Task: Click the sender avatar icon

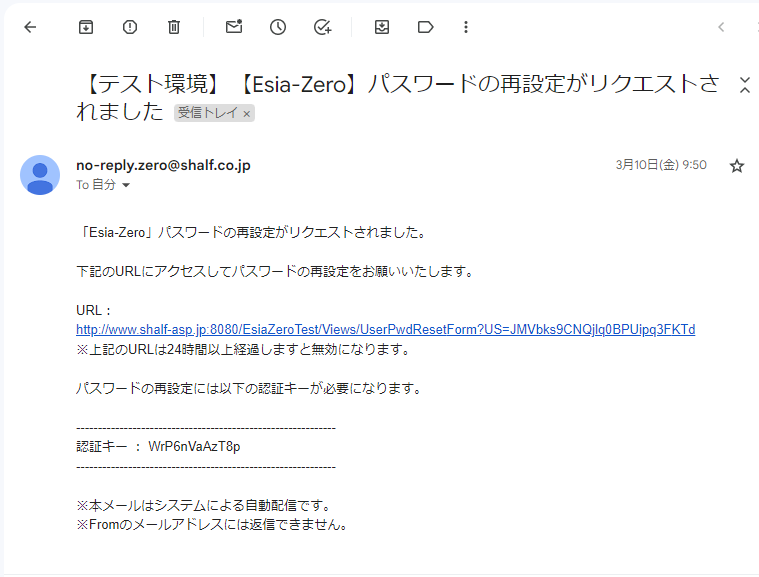Action: (x=40, y=175)
